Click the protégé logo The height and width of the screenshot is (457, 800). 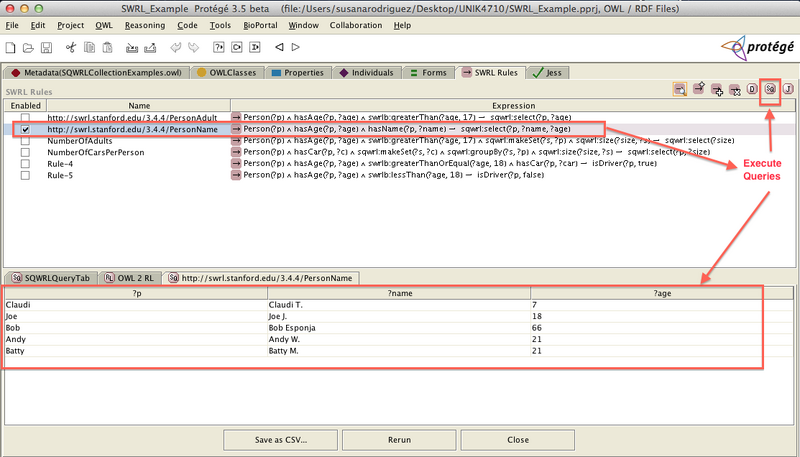(x=758, y=47)
